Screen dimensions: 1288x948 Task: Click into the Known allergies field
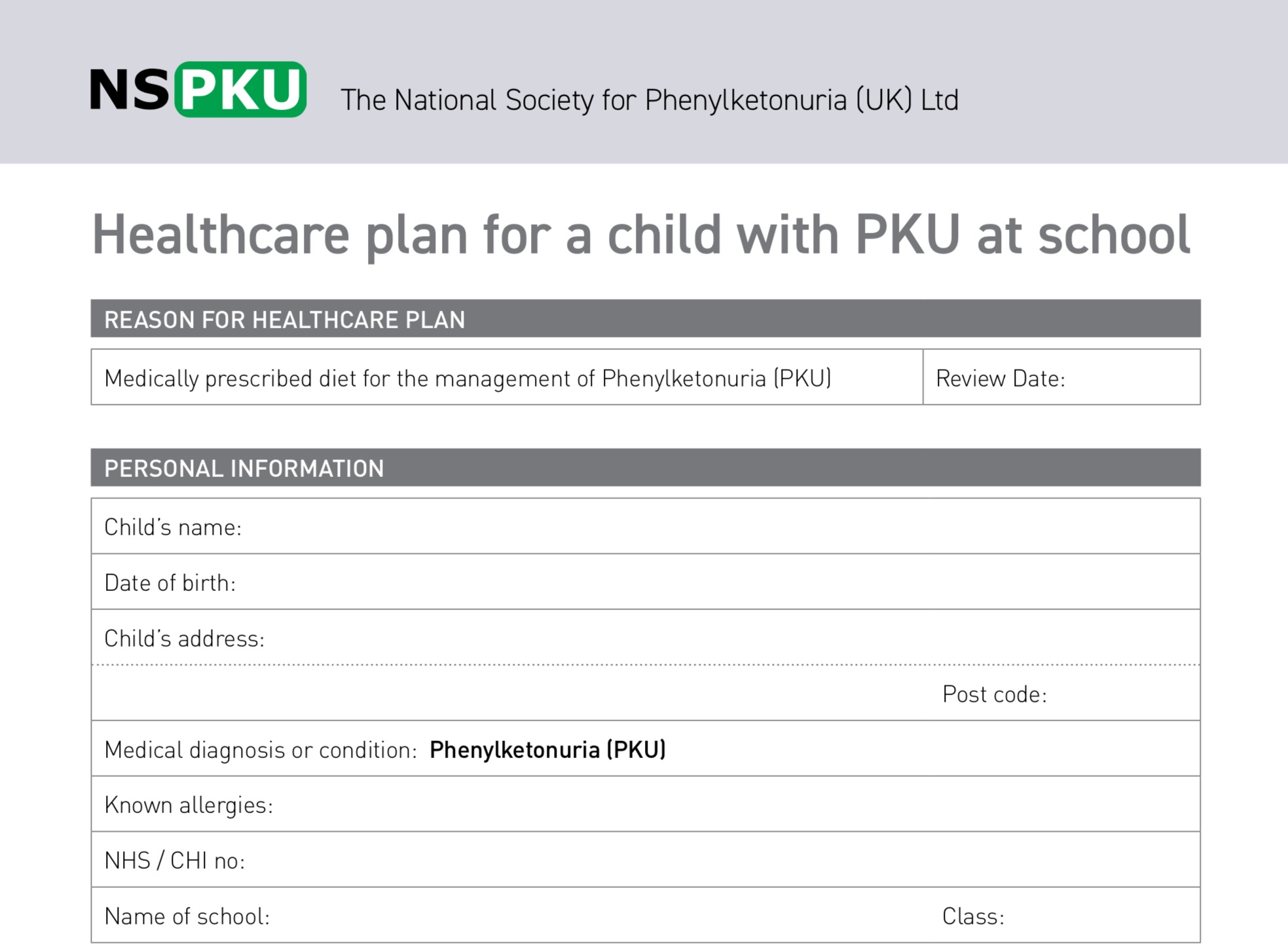tap(655, 805)
